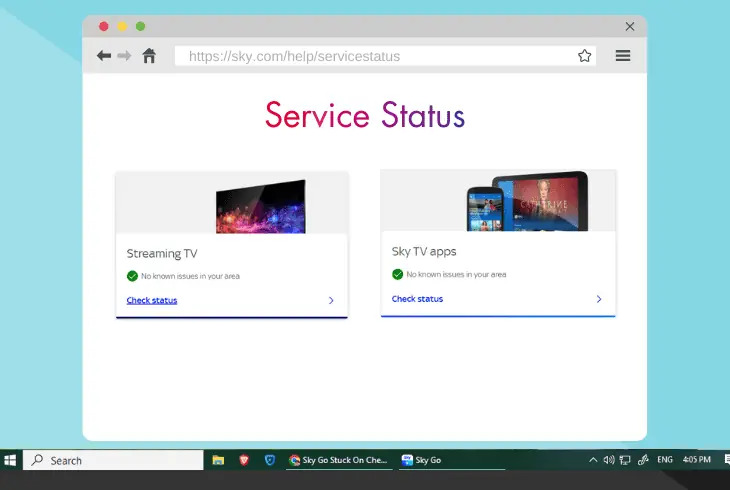This screenshot has height=490, width=730.
Task: Click chevron arrow on Sky TV apps card
Action: (x=599, y=299)
